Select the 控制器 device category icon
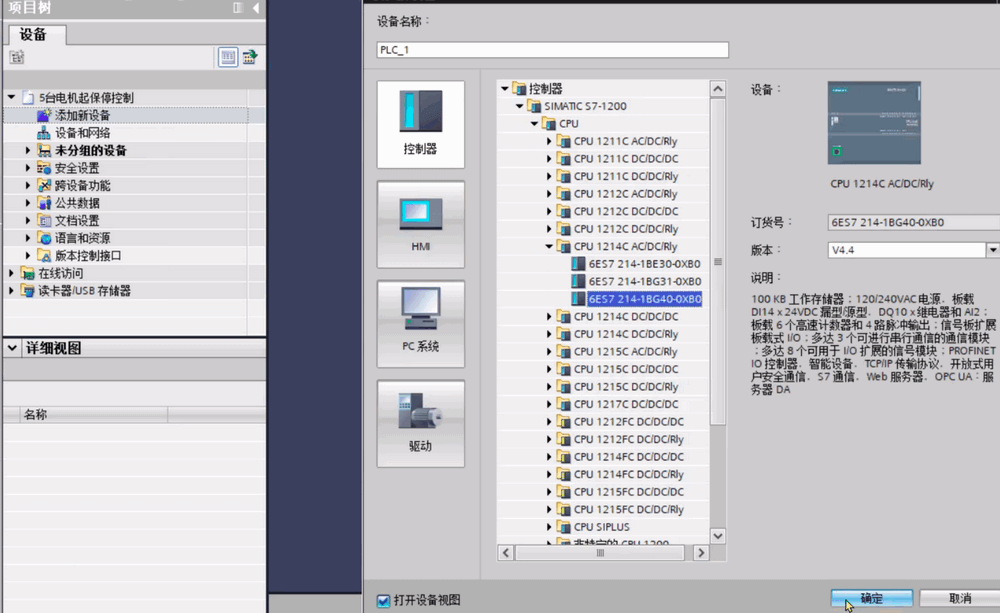 pos(420,124)
